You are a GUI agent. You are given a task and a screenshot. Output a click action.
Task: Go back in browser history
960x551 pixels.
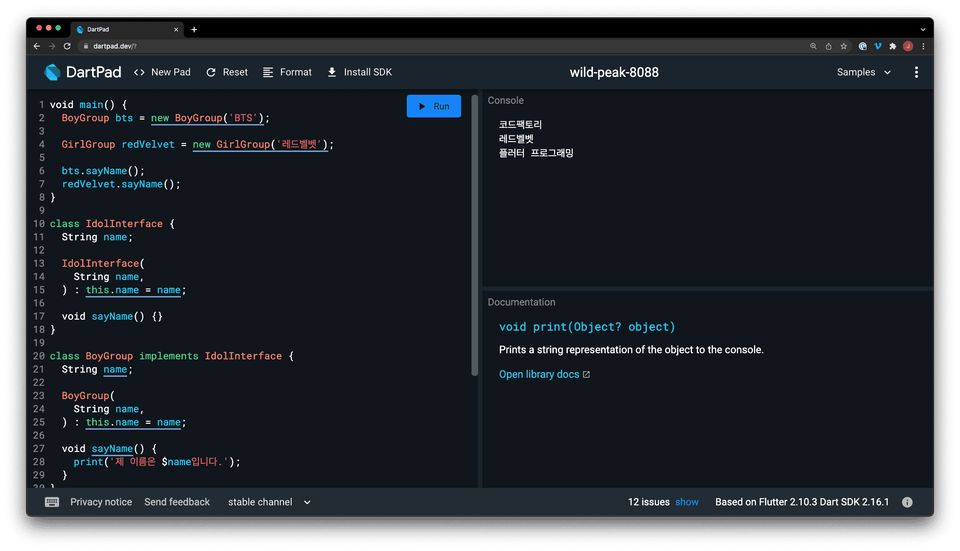37,46
